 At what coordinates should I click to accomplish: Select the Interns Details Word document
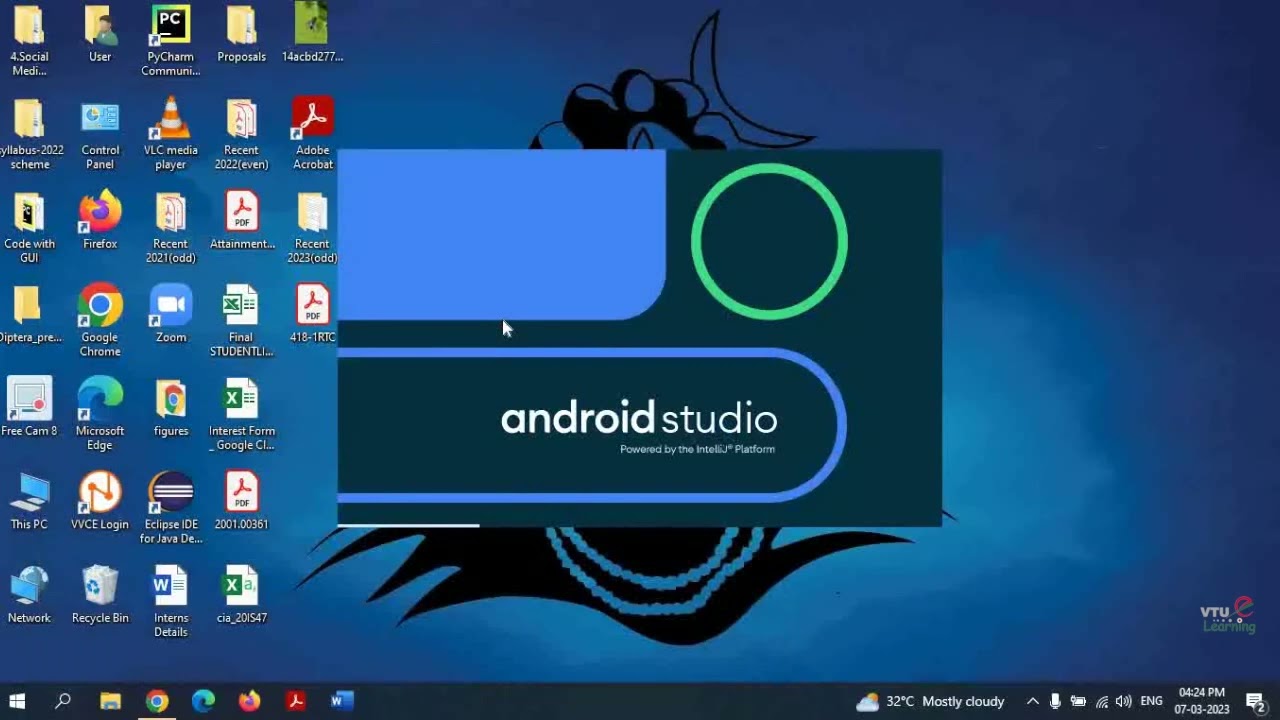click(x=171, y=602)
